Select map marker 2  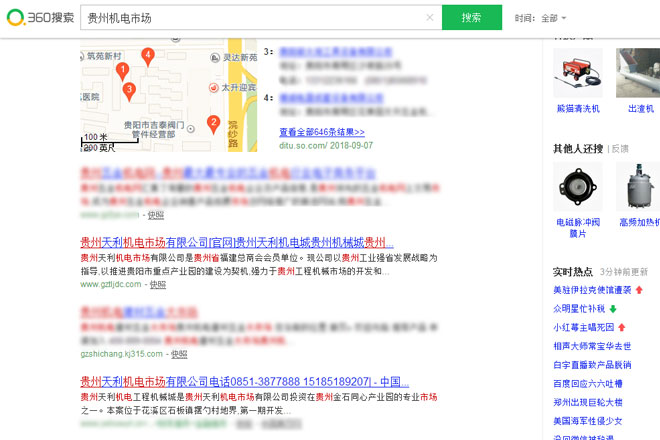[x=213, y=125]
